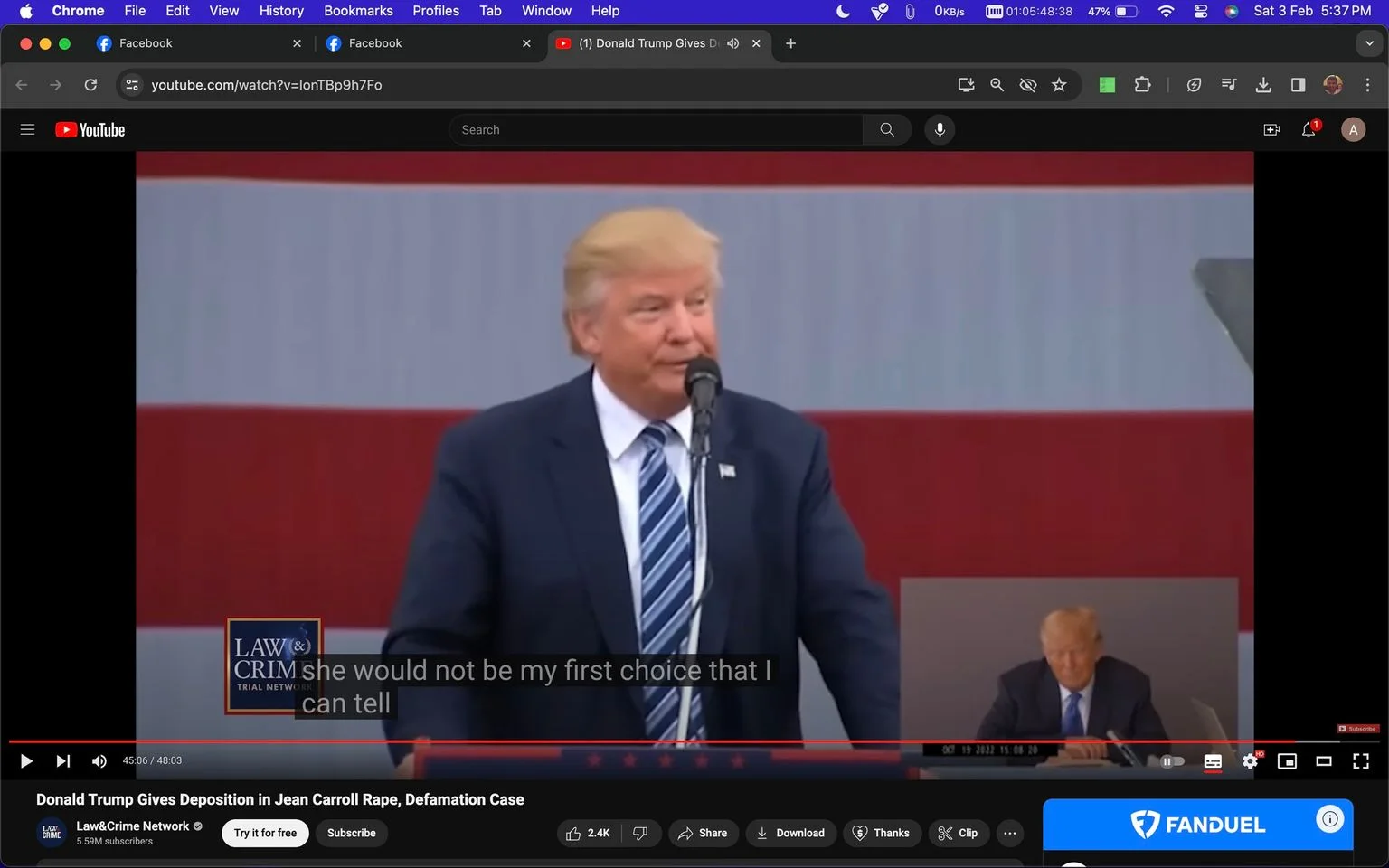This screenshot has width=1389, height=868.
Task: Open macOS Control Center
Action: [x=1201, y=11]
